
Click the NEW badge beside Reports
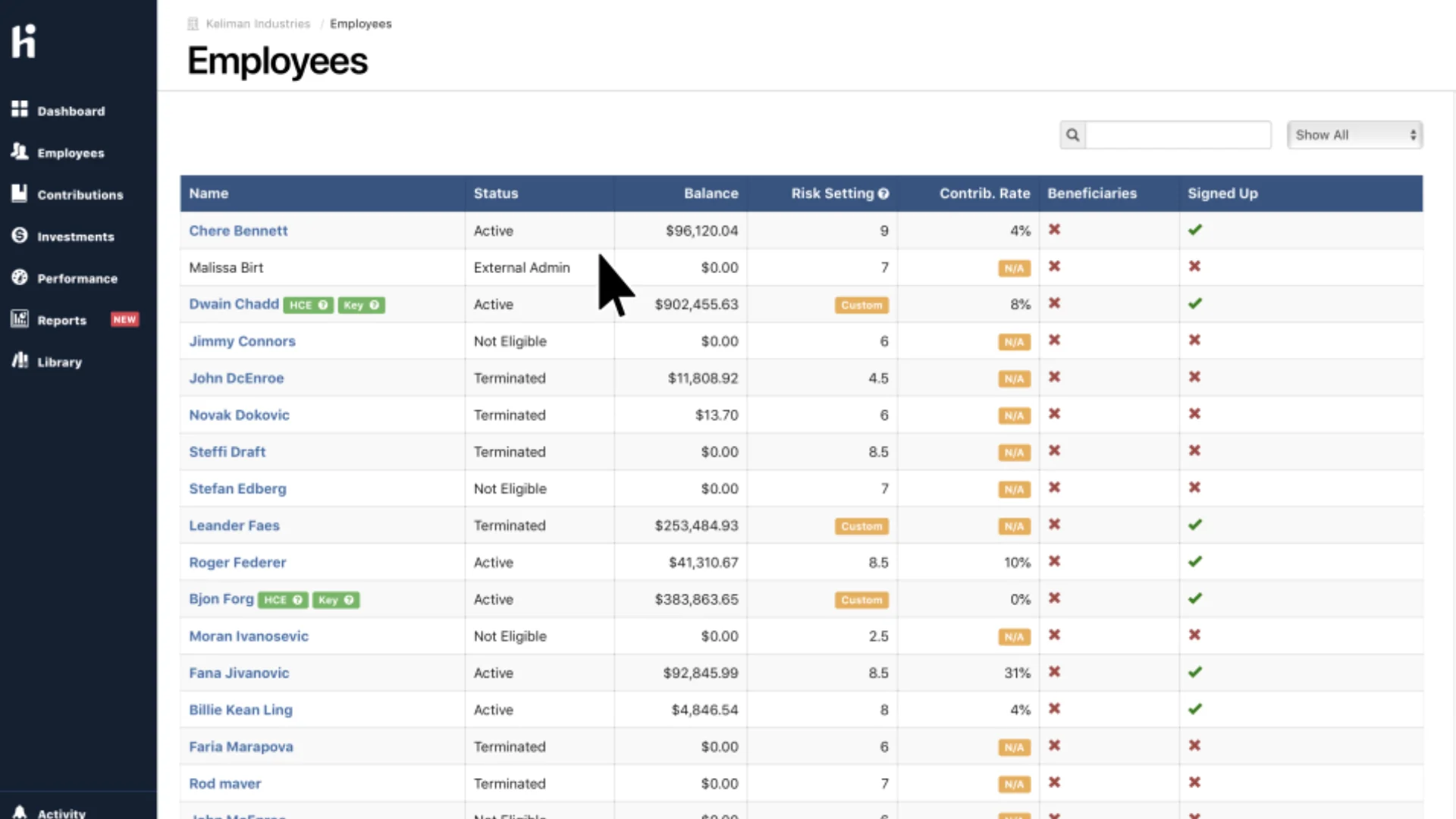124,319
